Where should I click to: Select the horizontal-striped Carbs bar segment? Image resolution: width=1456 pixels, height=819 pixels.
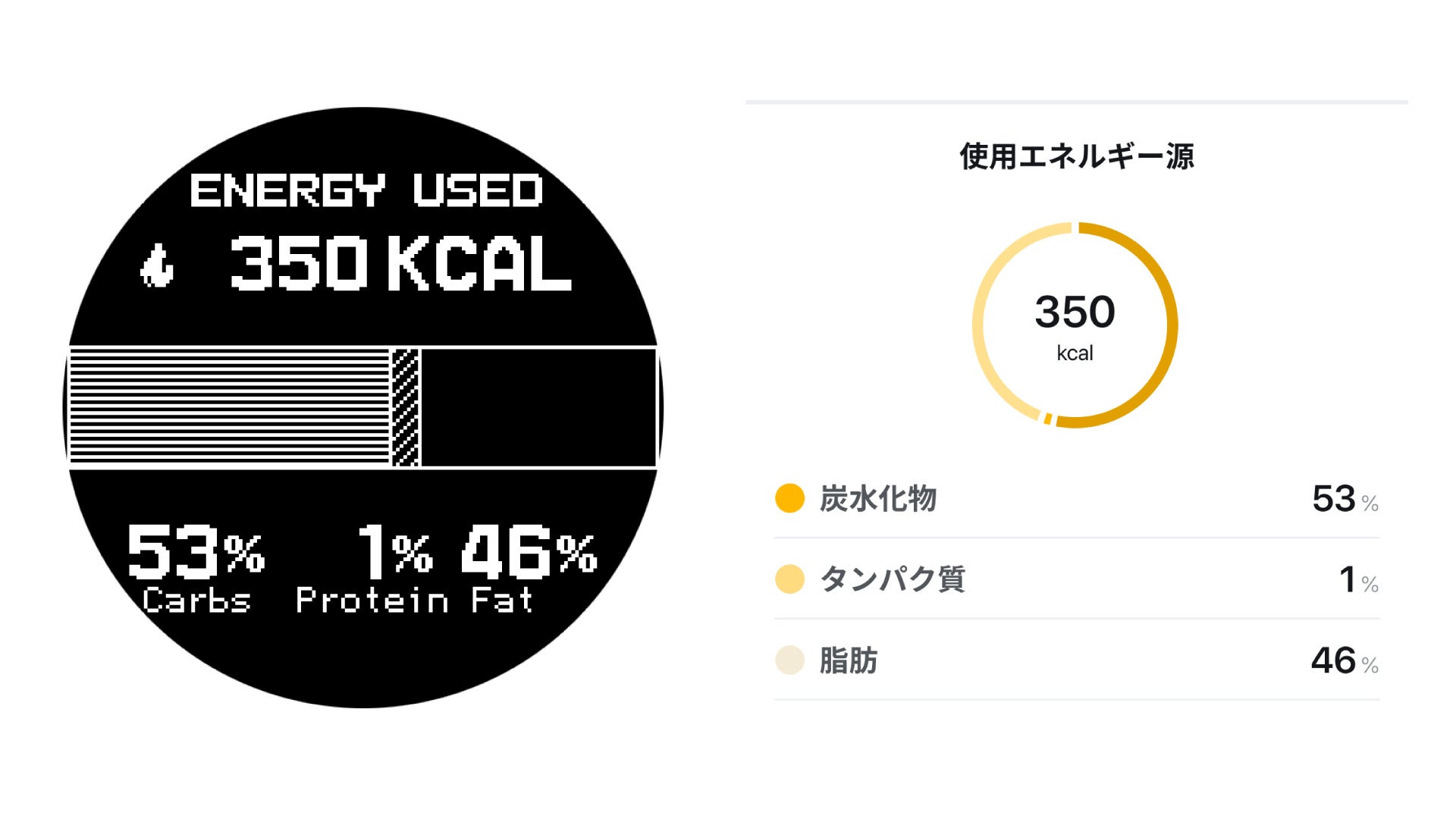pos(229,407)
